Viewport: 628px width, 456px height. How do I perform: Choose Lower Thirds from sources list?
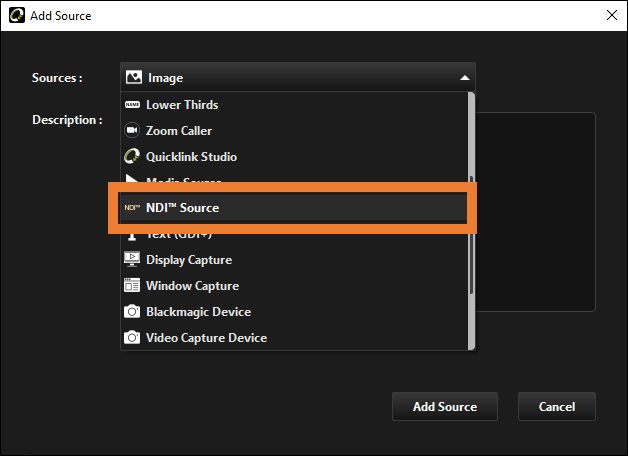pyautogui.click(x=294, y=105)
